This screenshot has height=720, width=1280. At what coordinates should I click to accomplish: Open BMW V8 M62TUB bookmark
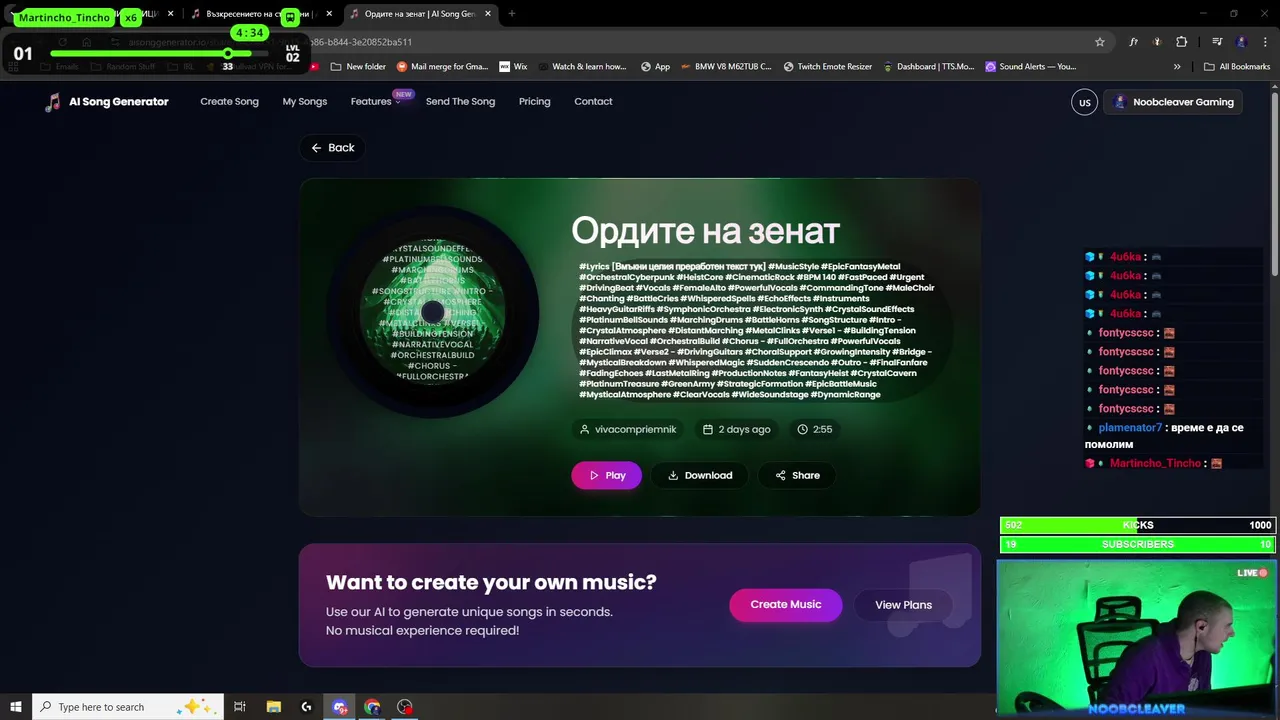(x=727, y=67)
